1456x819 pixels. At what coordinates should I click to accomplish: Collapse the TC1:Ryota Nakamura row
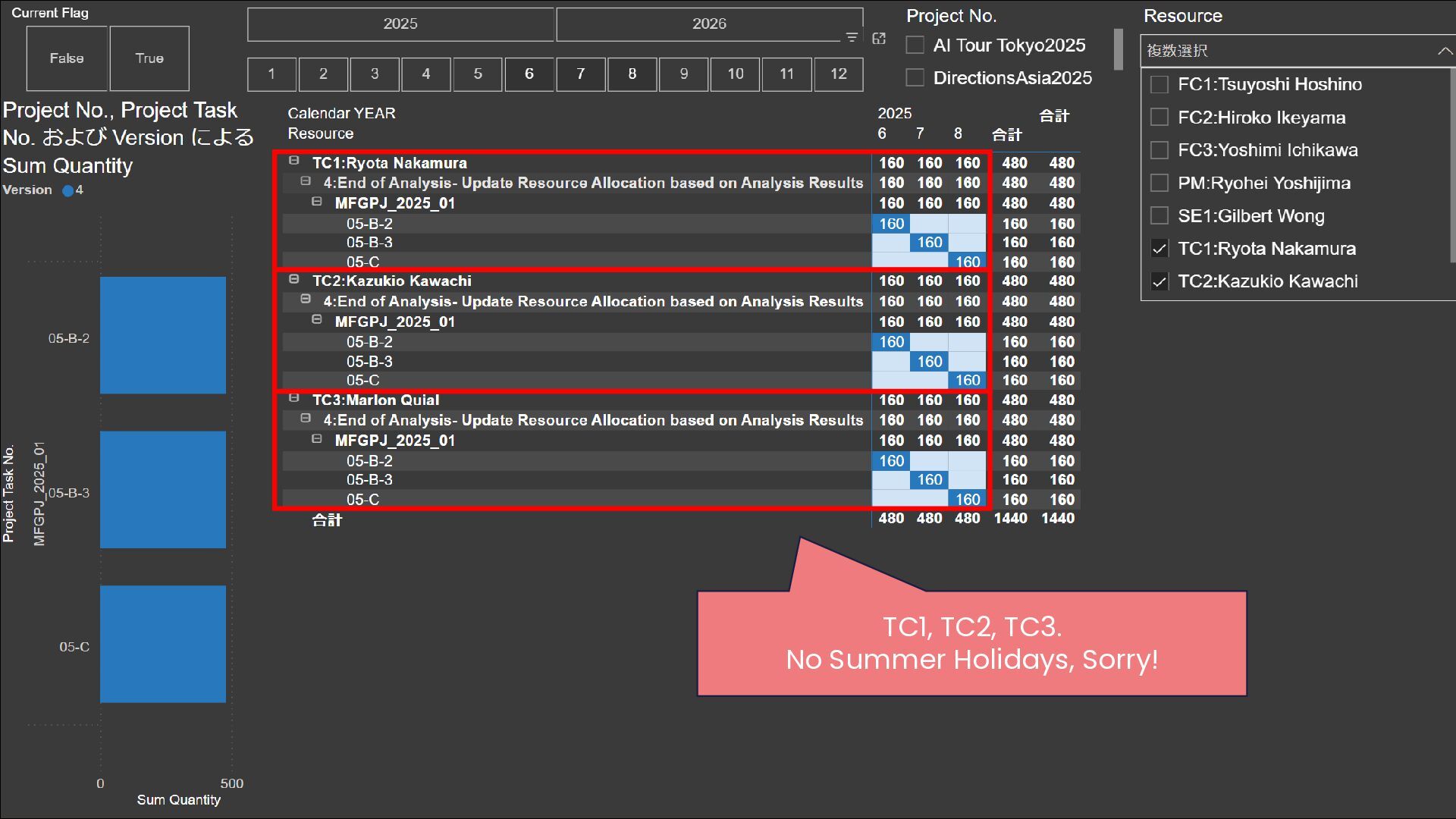[x=294, y=161]
